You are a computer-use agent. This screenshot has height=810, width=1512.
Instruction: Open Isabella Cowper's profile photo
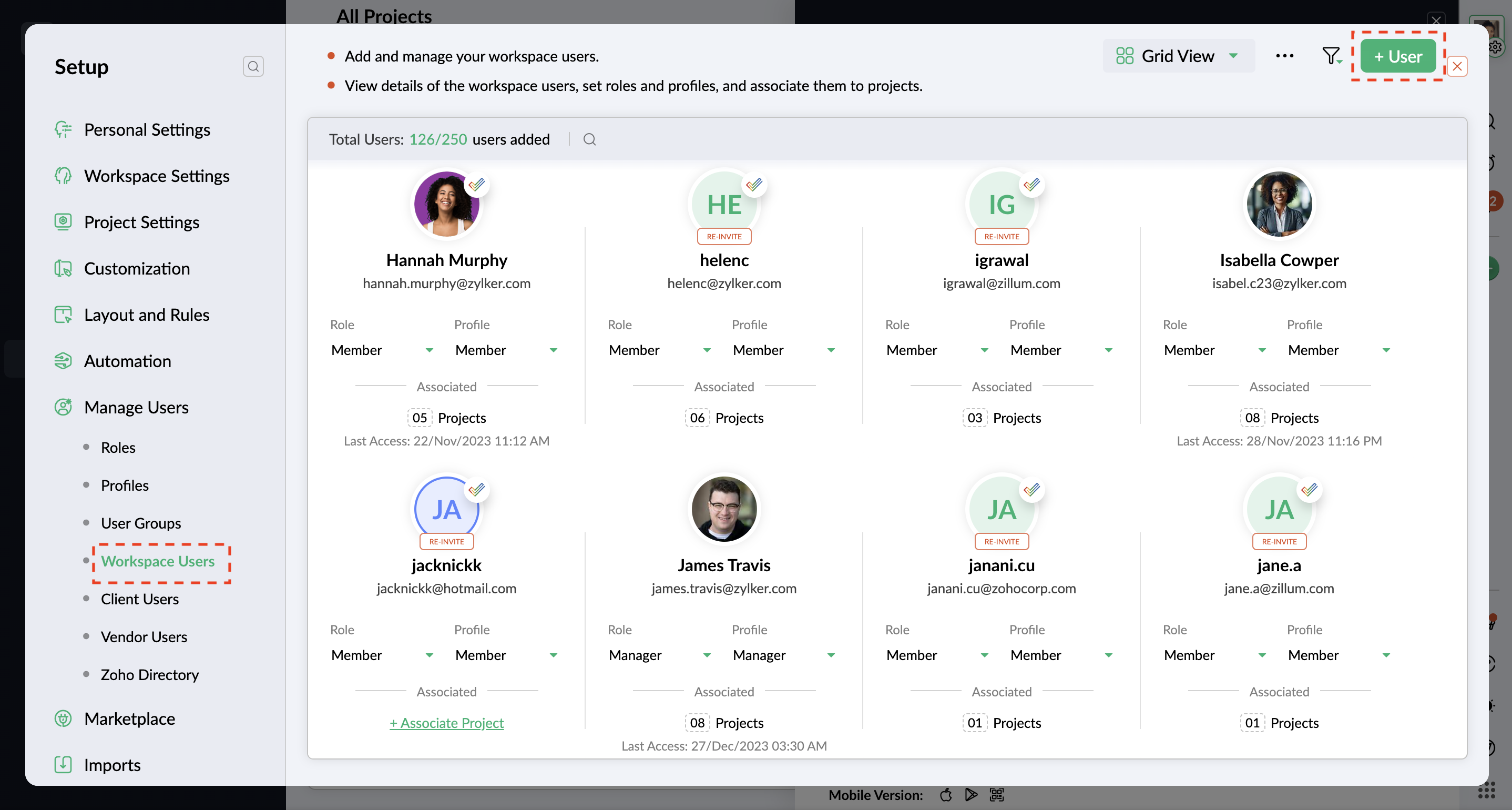click(x=1279, y=204)
